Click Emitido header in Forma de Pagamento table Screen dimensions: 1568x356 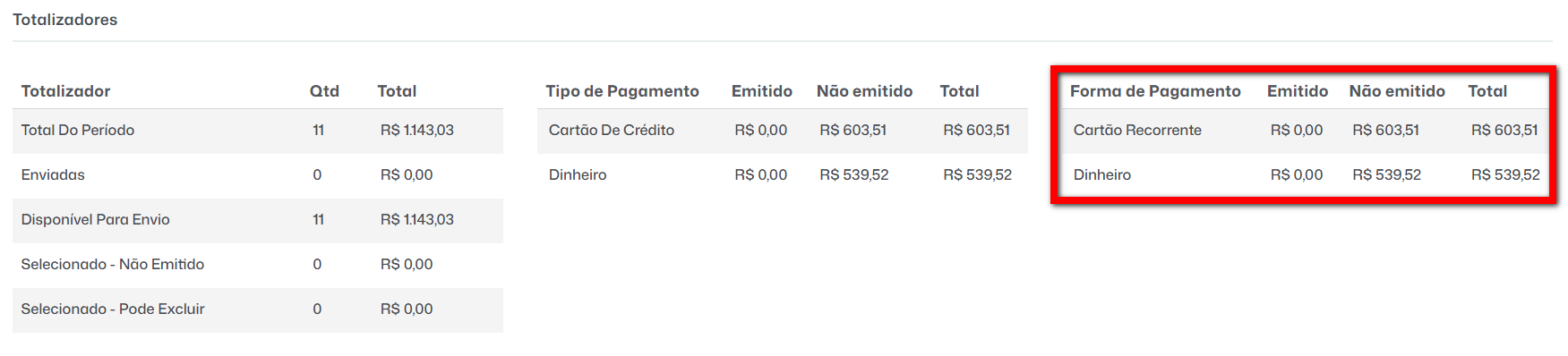point(1298,91)
